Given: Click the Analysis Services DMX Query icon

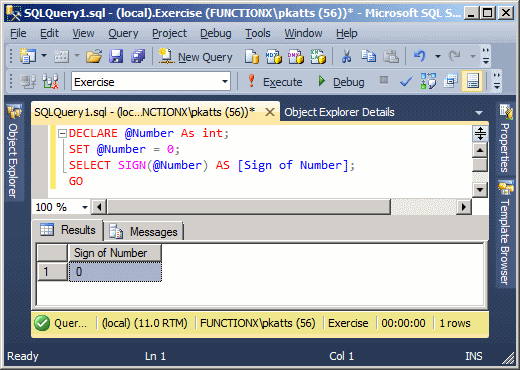Looking at the screenshot, I should click(x=296, y=57).
